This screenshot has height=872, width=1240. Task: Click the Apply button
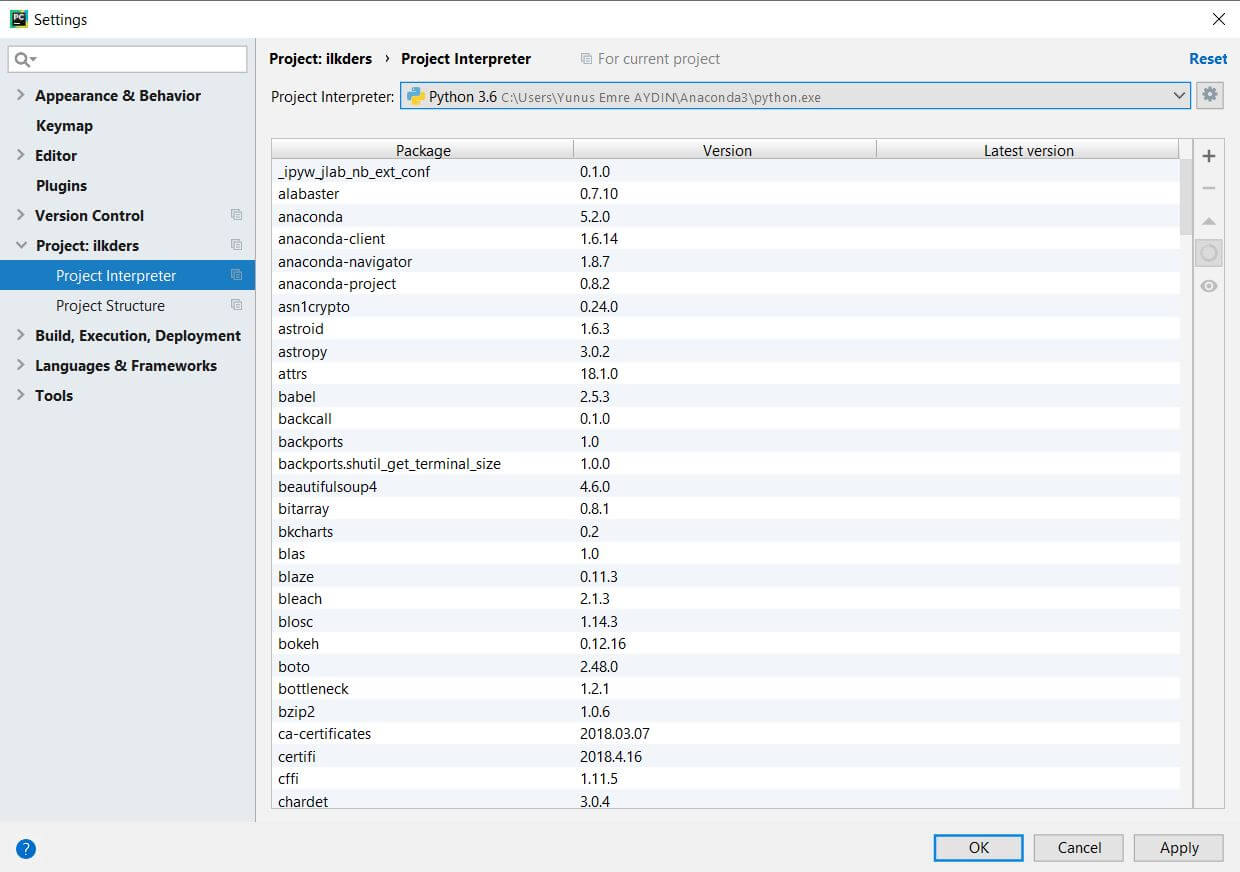coord(1179,848)
